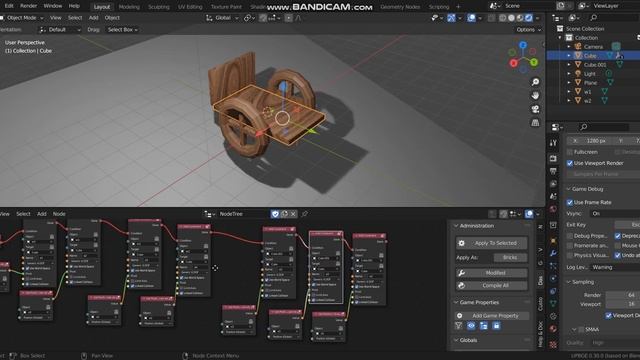Open the Select Box drag dropdown

122,30
